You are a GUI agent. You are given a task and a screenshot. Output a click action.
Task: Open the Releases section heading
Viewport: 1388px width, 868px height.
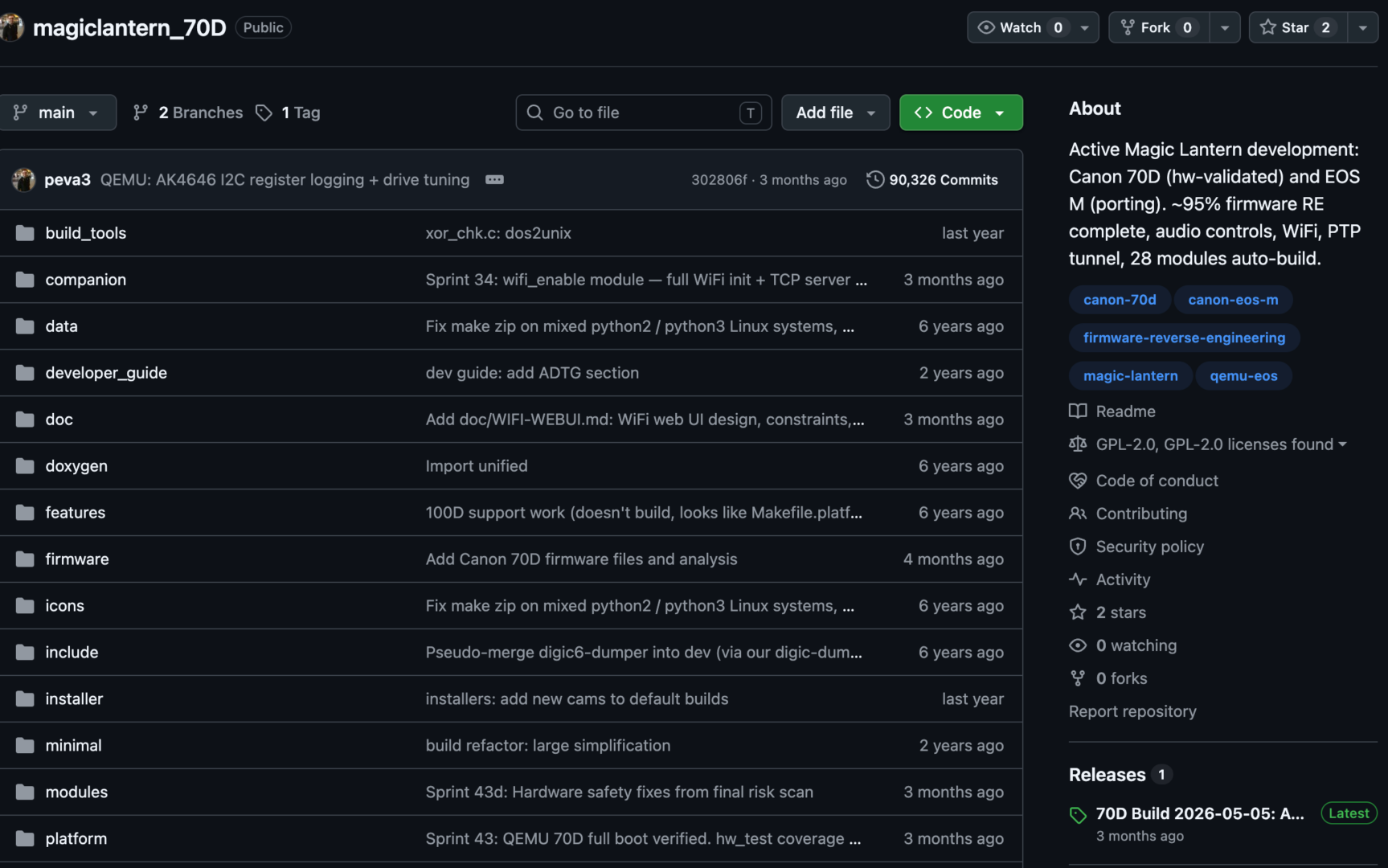tap(1107, 775)
